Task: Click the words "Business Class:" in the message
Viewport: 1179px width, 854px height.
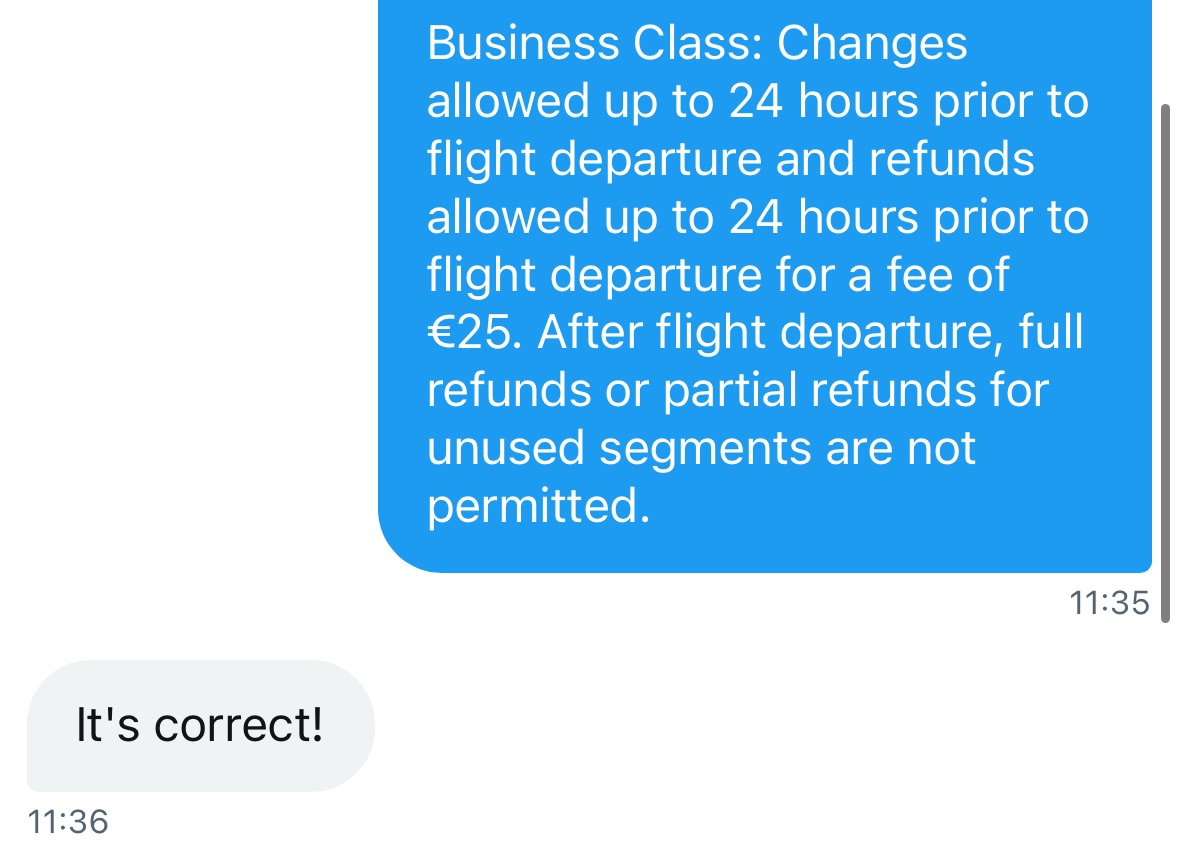Action: tap(595, 44)
